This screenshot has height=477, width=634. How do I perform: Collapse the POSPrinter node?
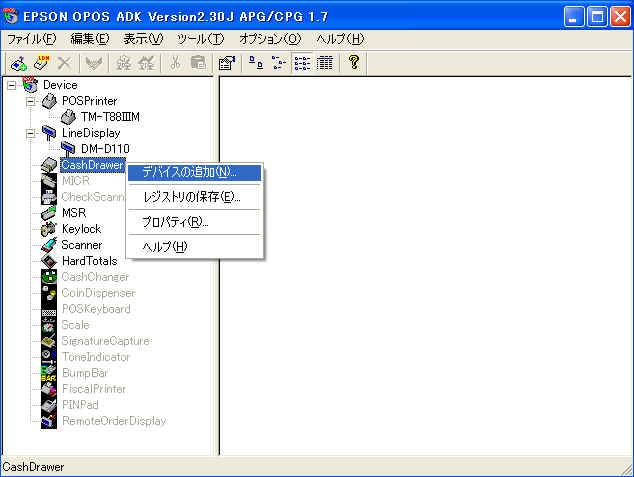(x=30, y=101)
